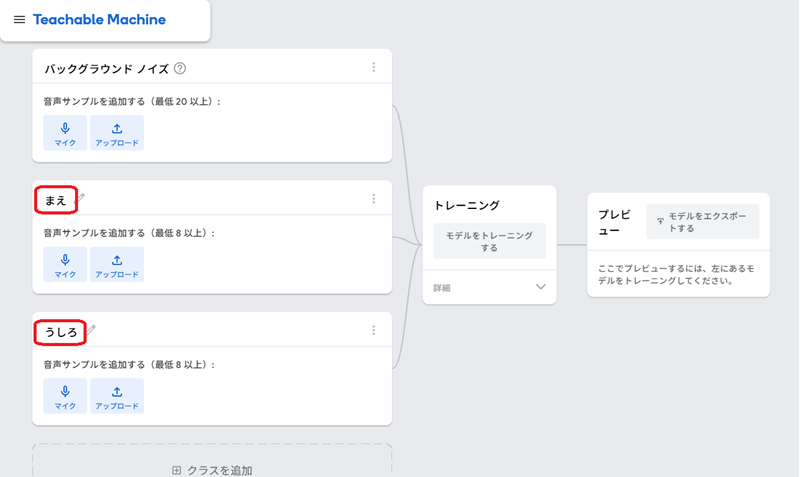
Task: Click the Teachable Machine logo title
Action: 99,20
